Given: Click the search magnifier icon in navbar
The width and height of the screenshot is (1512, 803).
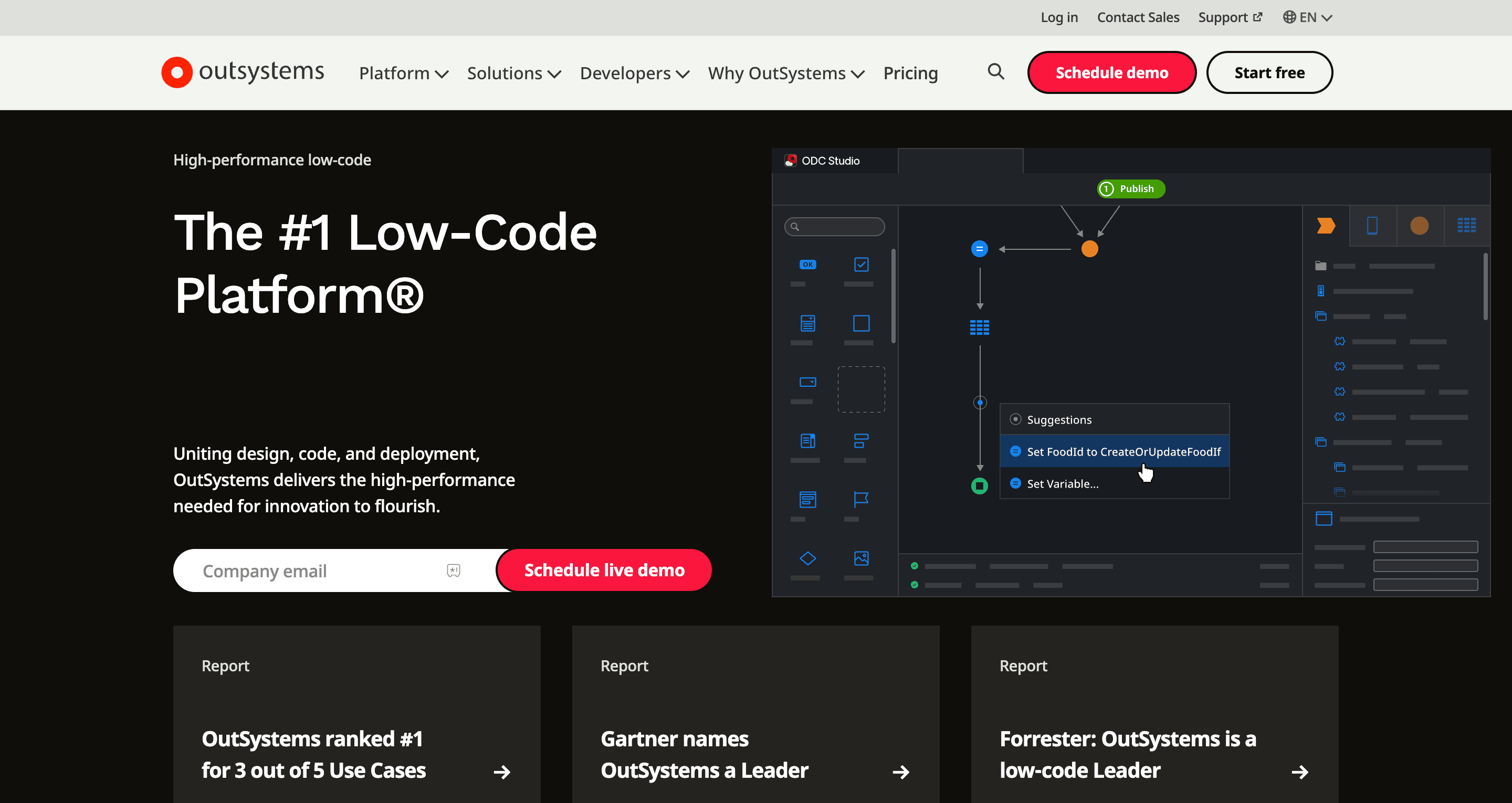Looking at the screenshot, I should pos(995,72).
